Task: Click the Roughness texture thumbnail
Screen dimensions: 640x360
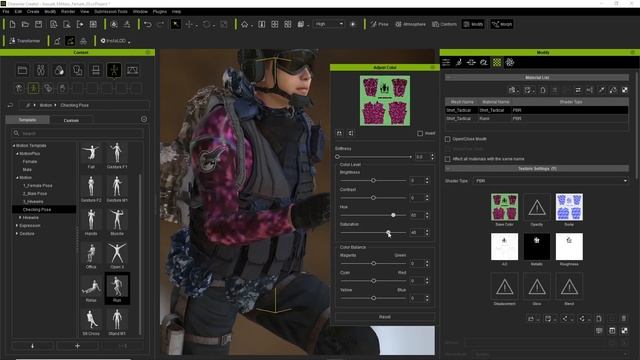Action: point(569,247)
